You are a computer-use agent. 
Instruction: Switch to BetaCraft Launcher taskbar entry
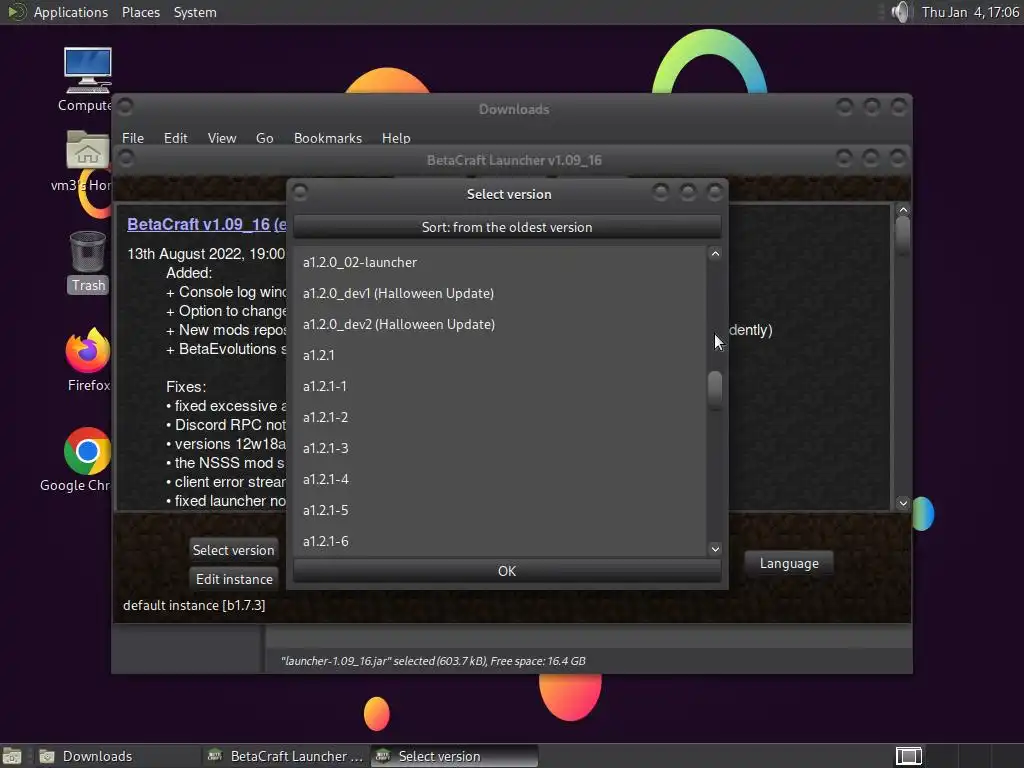pyautogui.click(x=286, y=756)
